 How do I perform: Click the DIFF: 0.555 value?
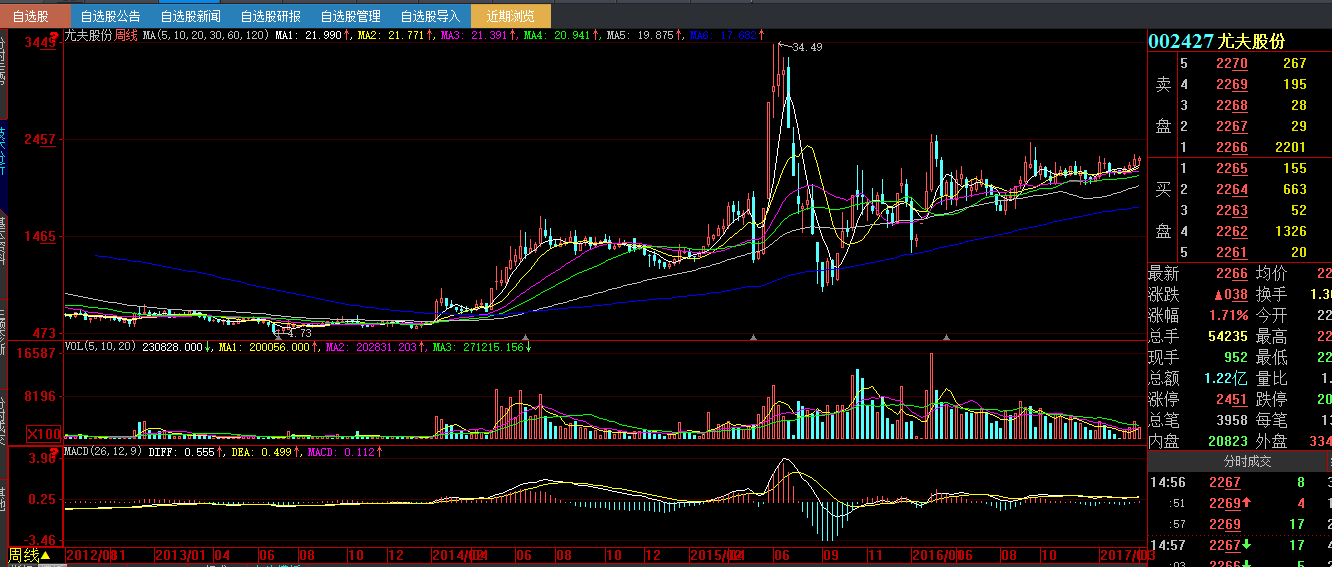[x=184, y=452]
